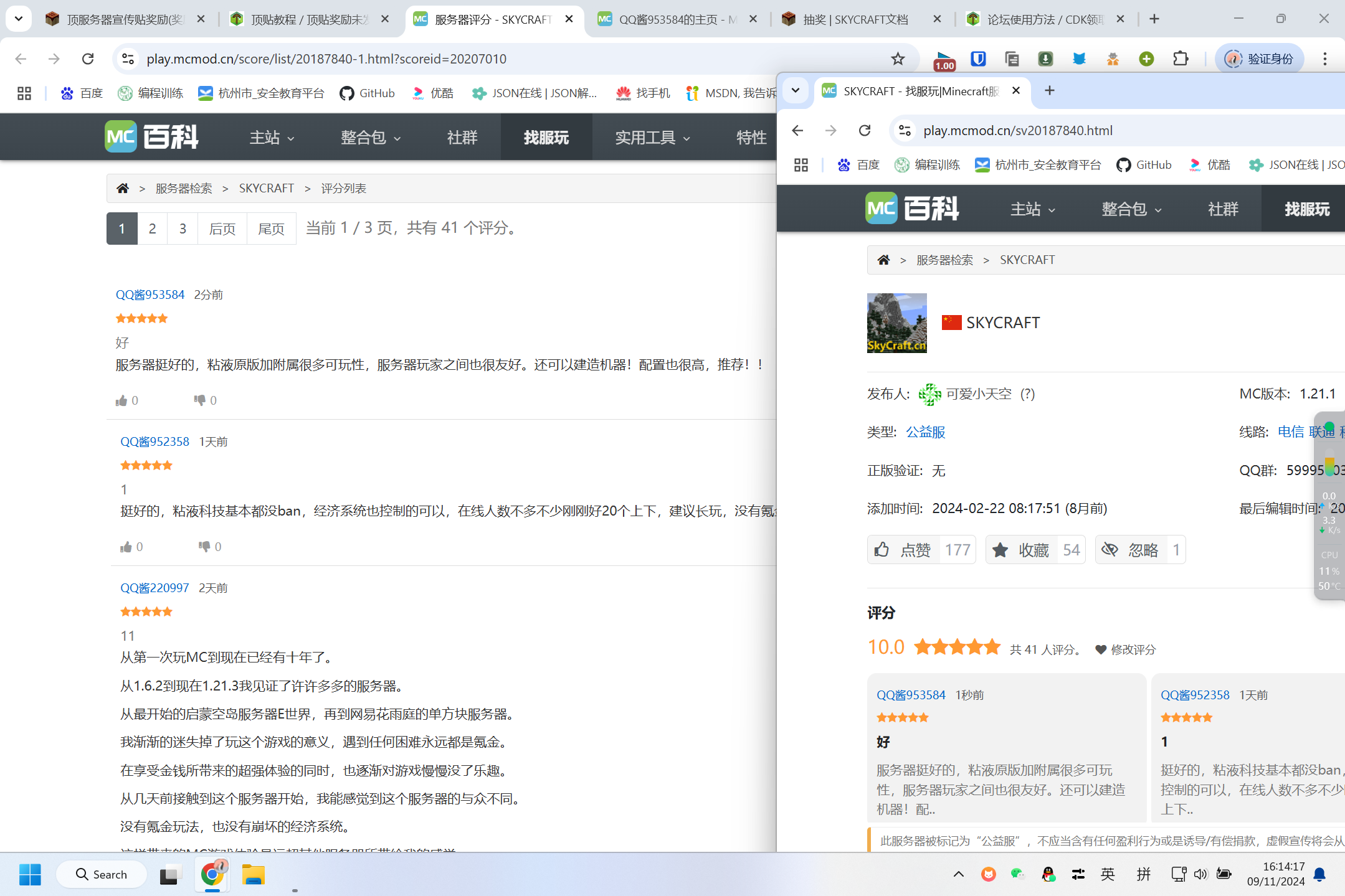The width and height of the screenshot is (1345, 896).
Task: Open GitHub bookmark in back window
Action: coord(367,93)
